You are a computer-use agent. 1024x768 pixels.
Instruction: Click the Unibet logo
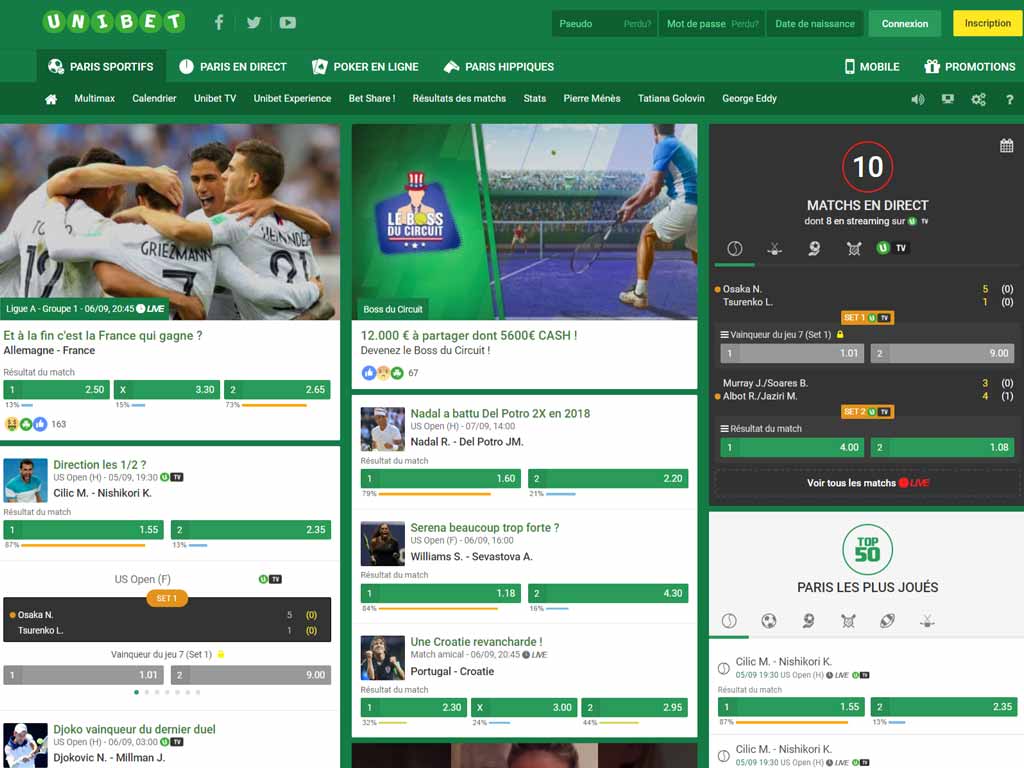[114, 22]
